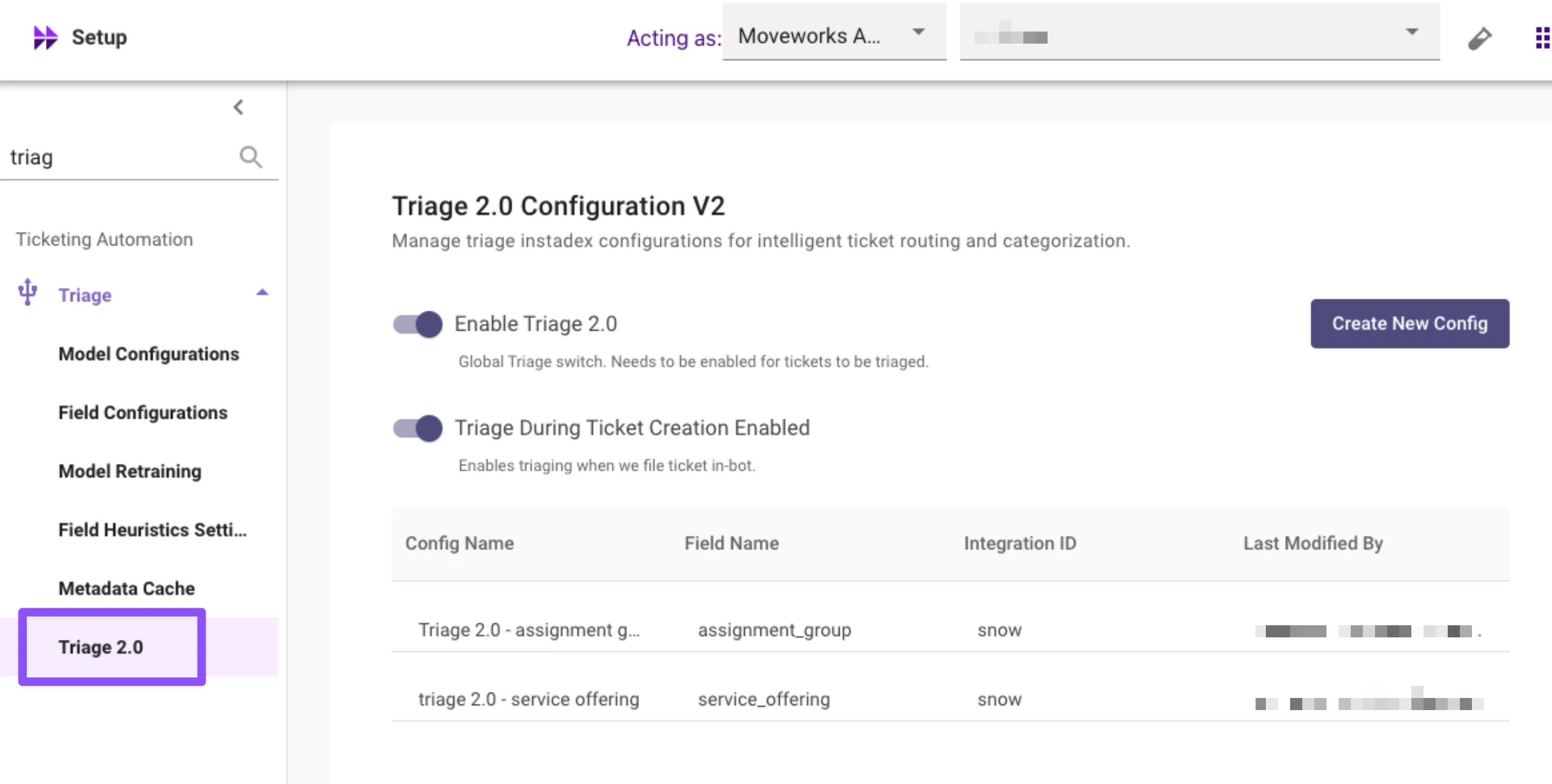Select Model Retraining in the sidebar

130,471
